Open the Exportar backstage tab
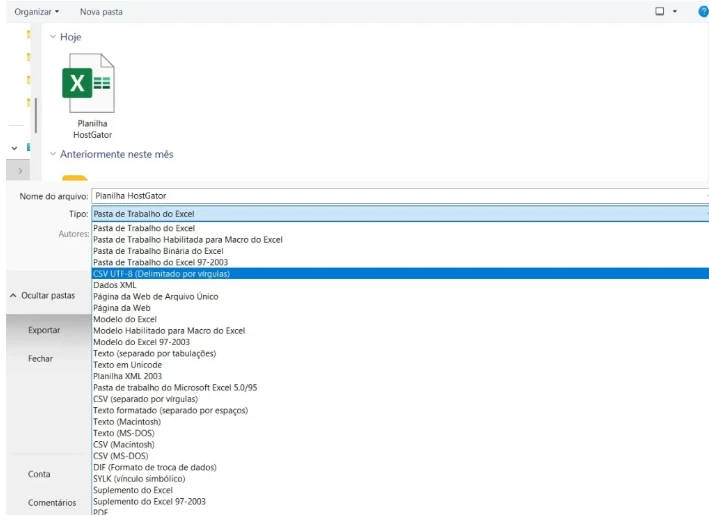709x515 pixels. point(44,330)
